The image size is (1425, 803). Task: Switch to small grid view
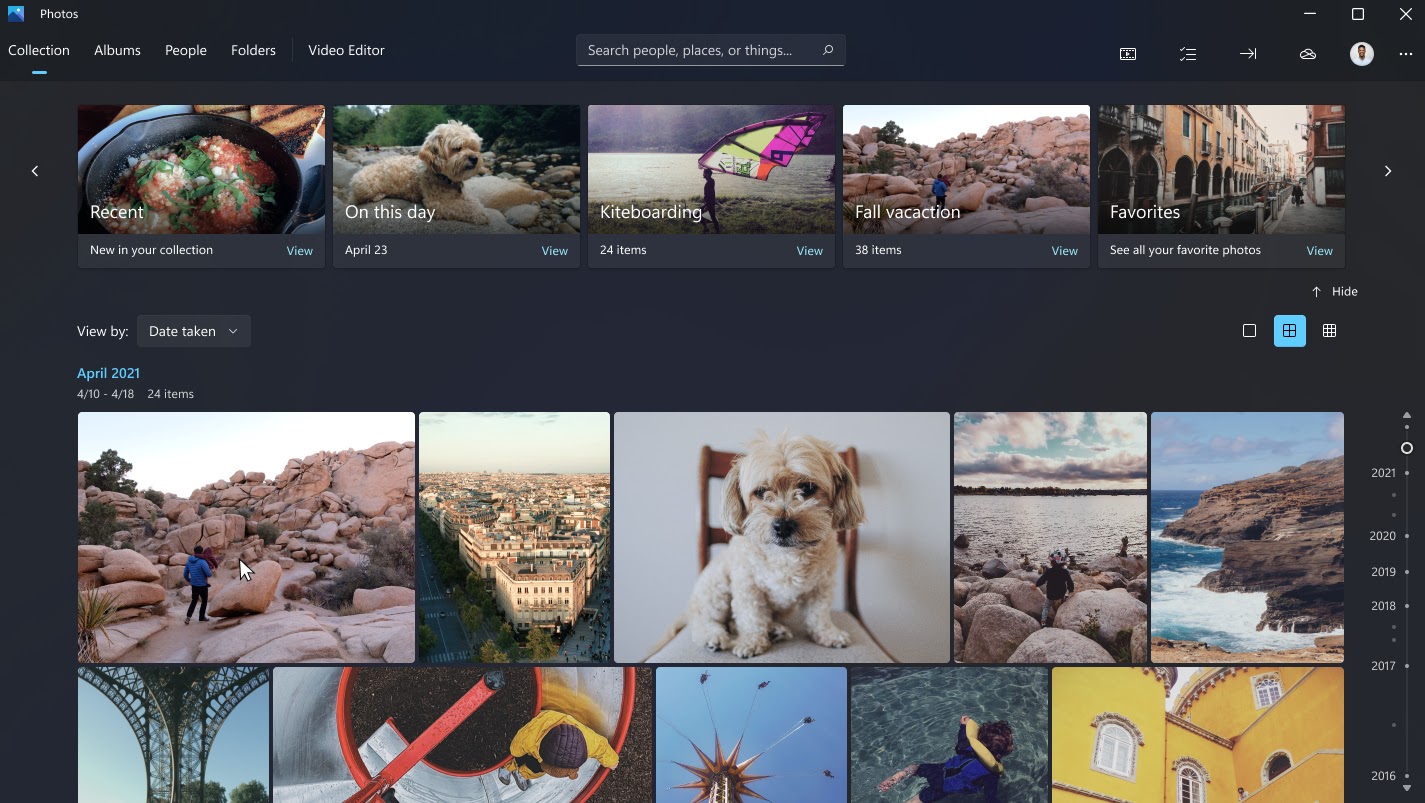pos(1329,331)
